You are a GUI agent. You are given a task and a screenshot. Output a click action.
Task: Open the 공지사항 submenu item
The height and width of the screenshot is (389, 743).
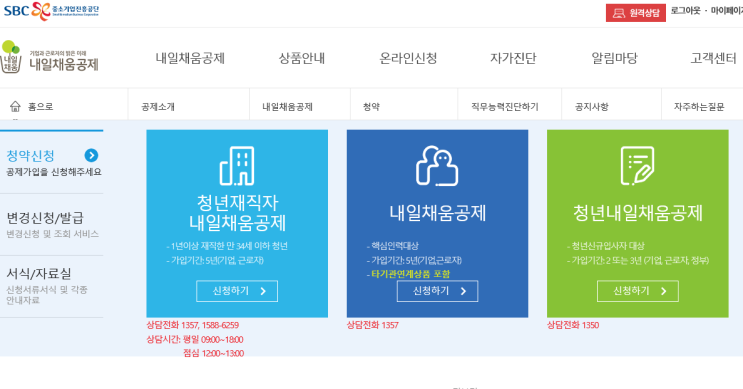click(591, 107)
